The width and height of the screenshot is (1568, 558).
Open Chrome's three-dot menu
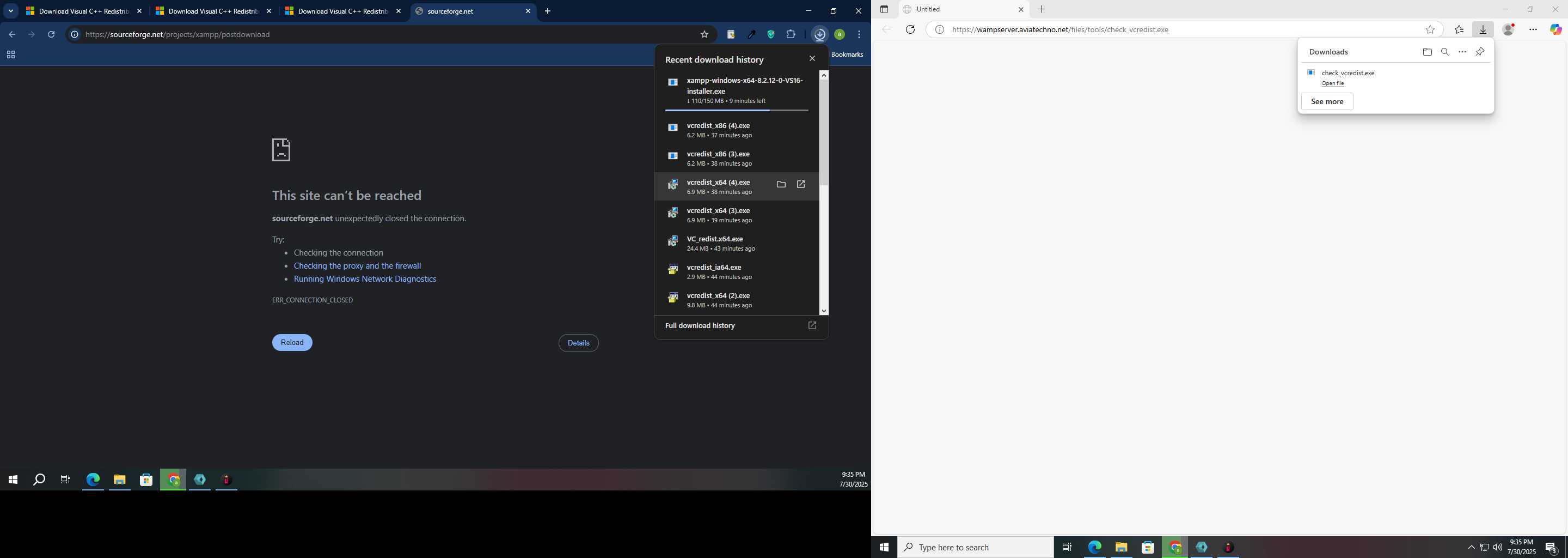(859, 35)
